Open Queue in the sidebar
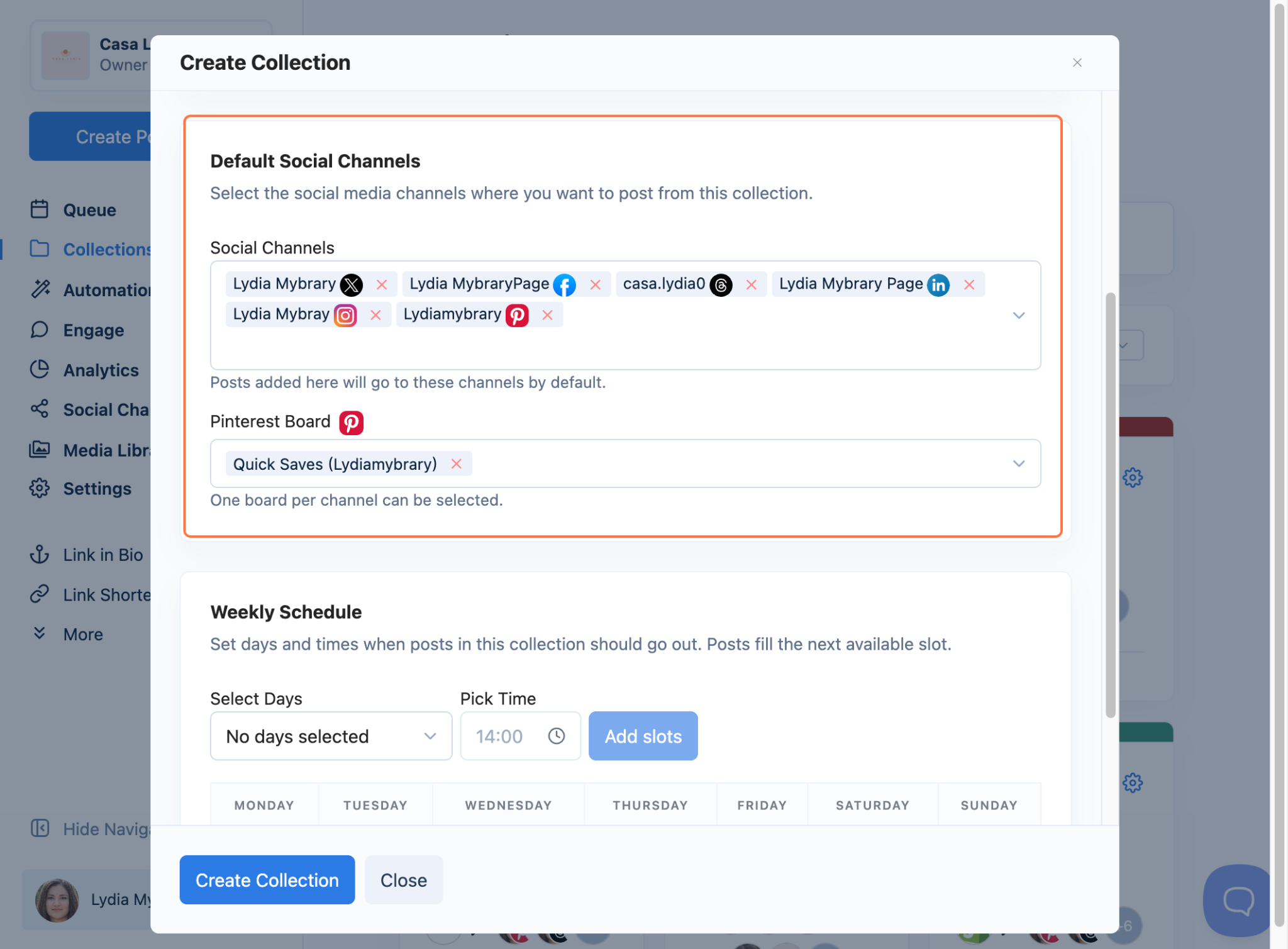This screenshot has width=1288, height=949. [x=89, y=210]
